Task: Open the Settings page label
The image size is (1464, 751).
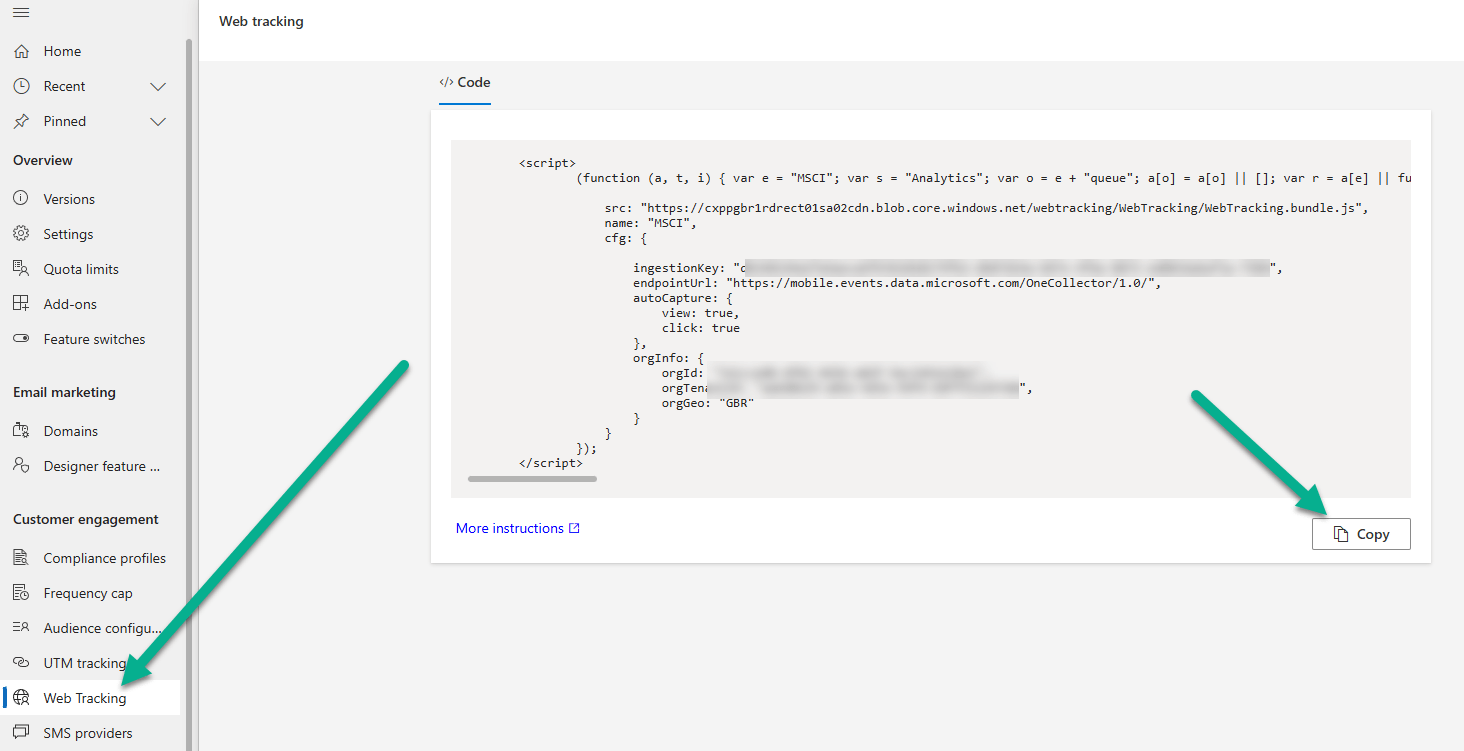Action: tap(68, 234)
